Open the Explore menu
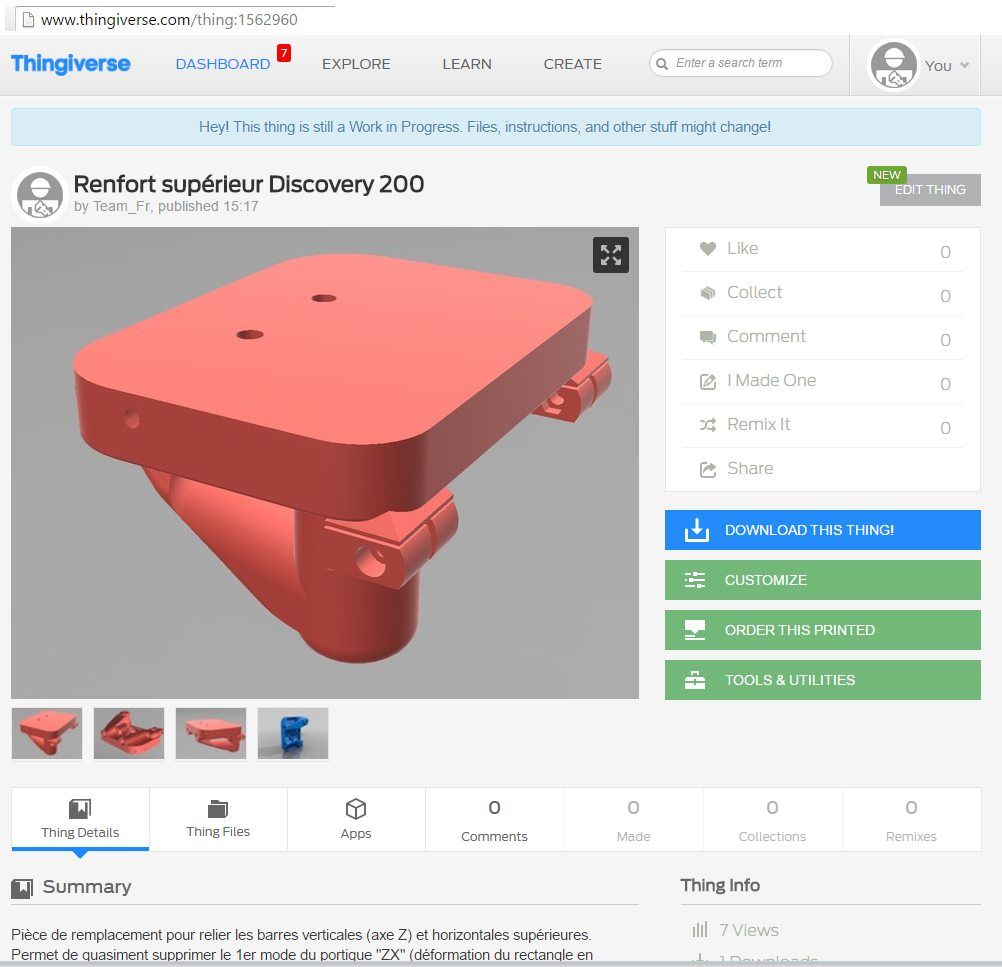 [356, 64]
